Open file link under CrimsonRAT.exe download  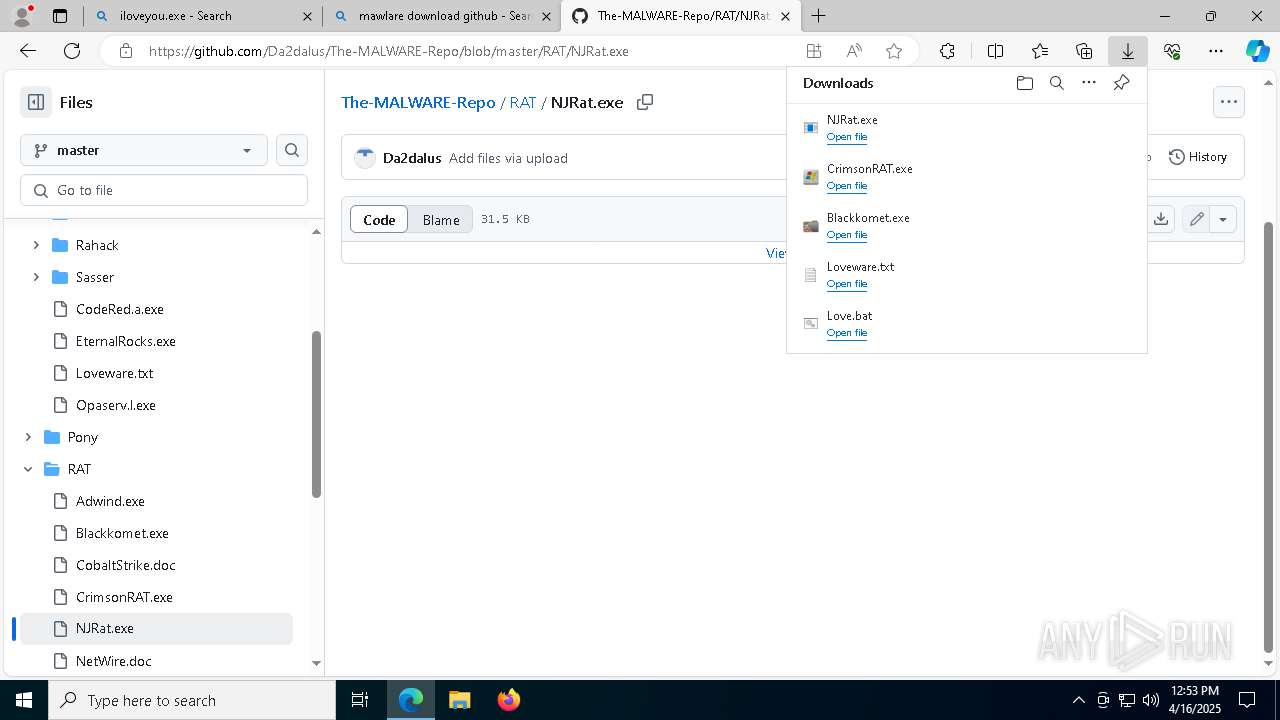tap(847, 186)
